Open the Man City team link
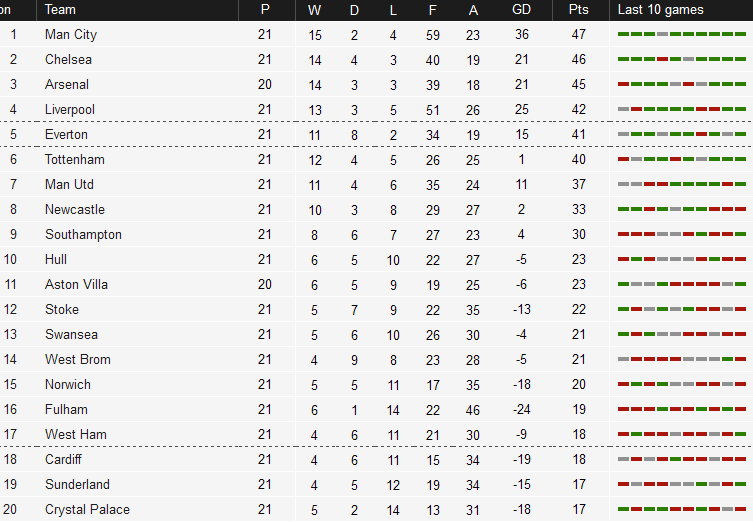Image resolution: width=753 pixels, height=523 pixels. coord(71,35)
